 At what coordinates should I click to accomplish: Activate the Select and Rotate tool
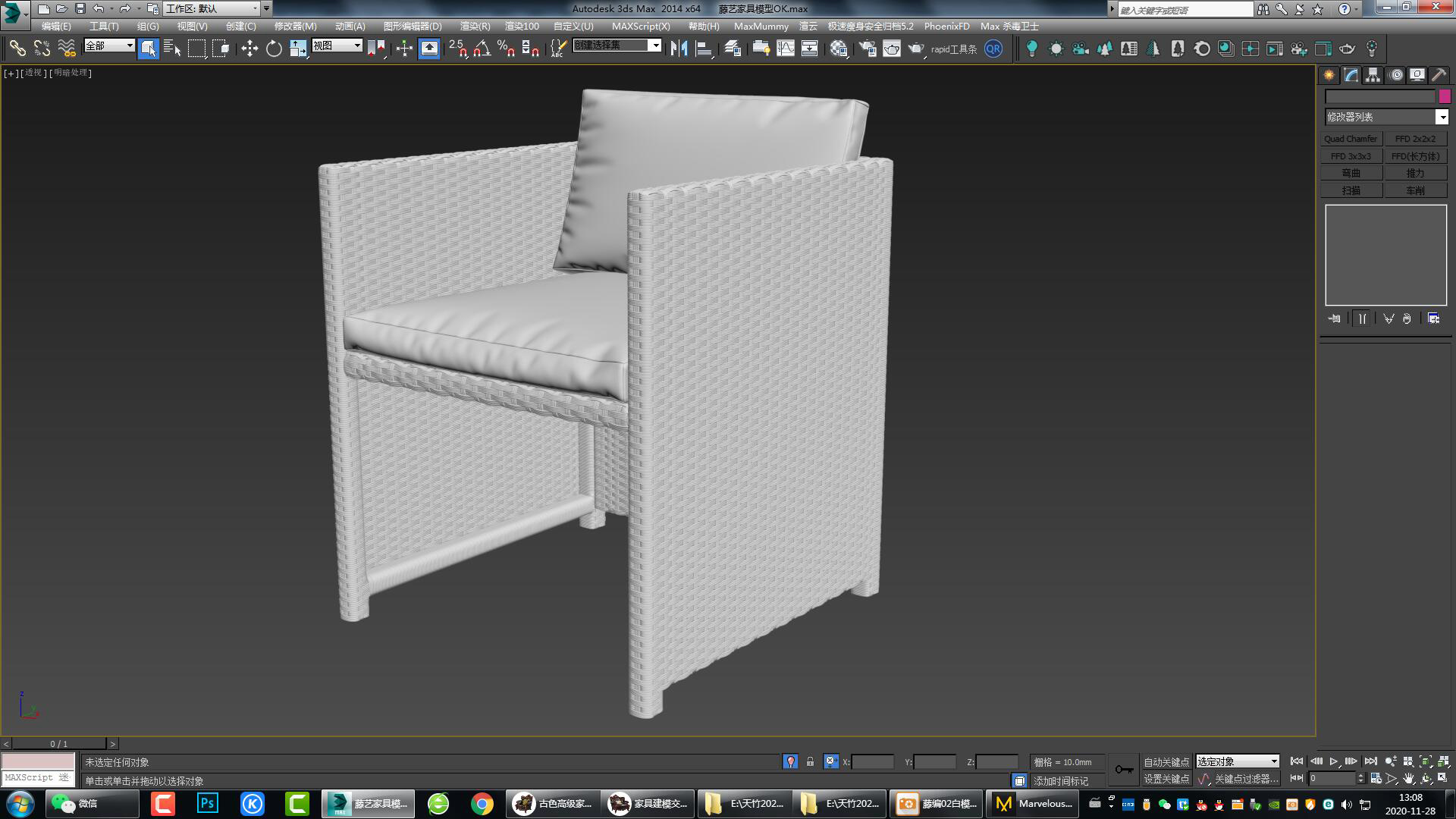pos(274,48)
